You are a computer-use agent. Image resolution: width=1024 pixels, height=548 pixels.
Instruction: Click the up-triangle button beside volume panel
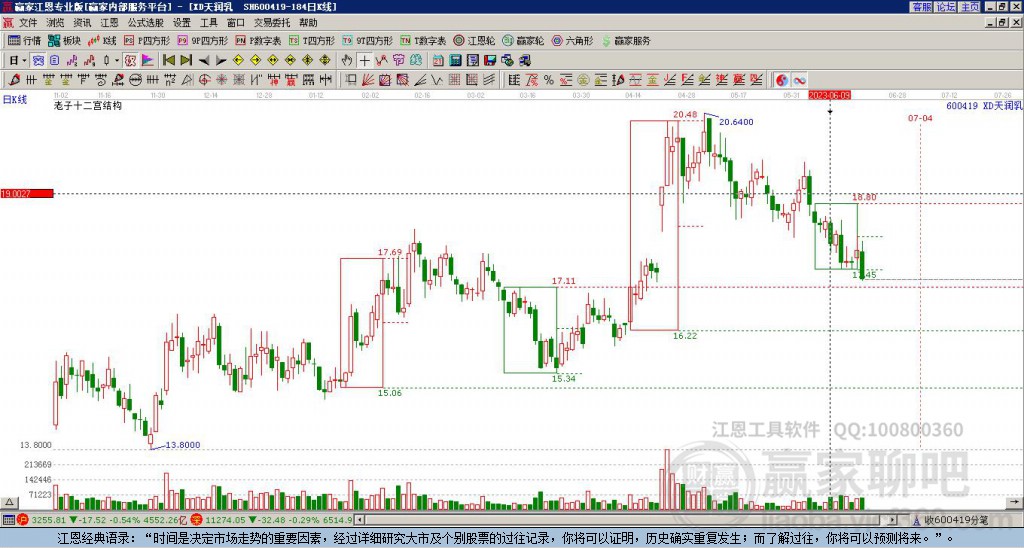(x=9, y=502)
